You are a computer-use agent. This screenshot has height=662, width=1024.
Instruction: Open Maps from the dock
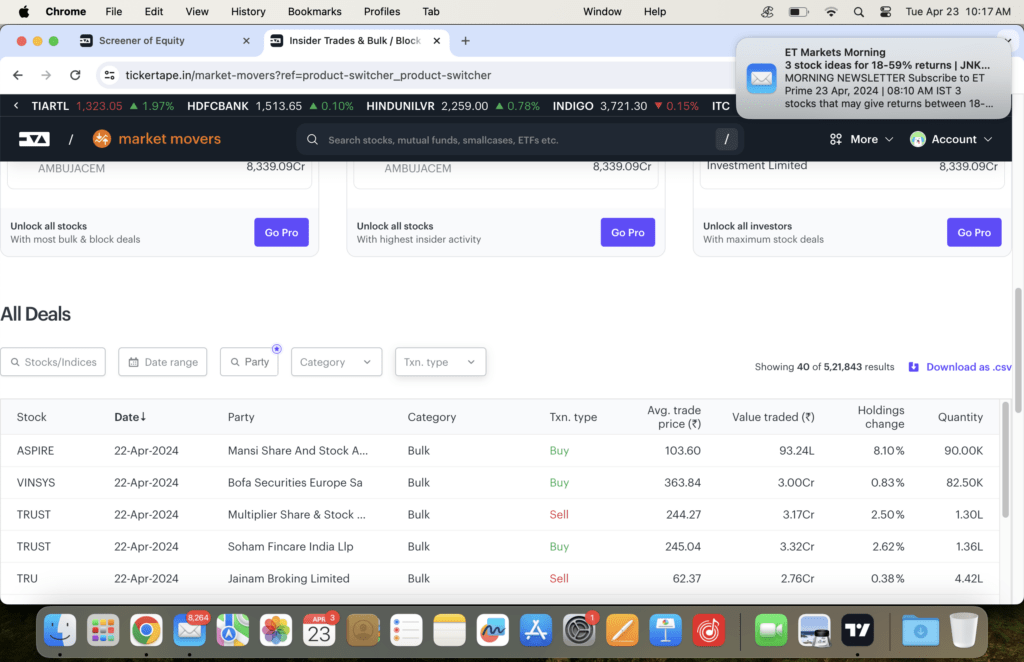coord(232,630)
